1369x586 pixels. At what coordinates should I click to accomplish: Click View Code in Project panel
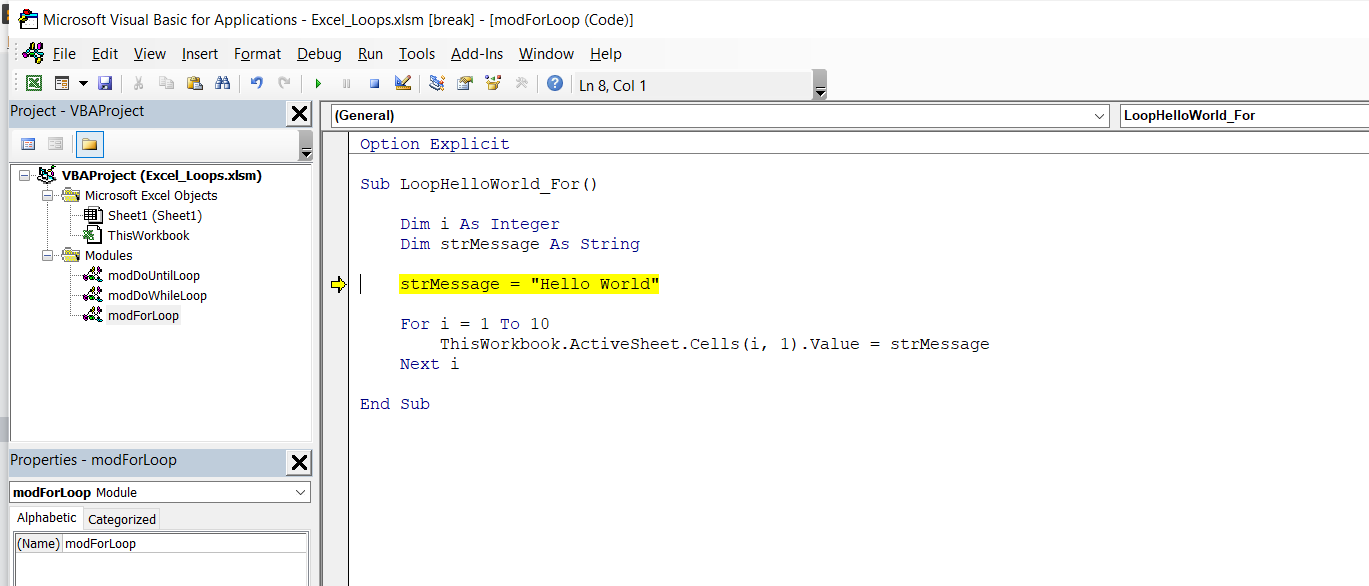point(28,144)
